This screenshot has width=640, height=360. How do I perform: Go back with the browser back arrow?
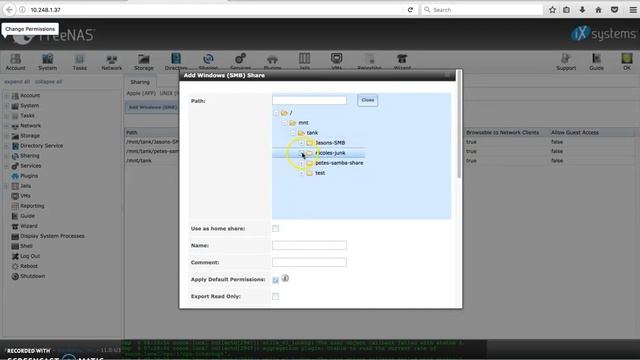pyautogui.click(x=9, y=9)
